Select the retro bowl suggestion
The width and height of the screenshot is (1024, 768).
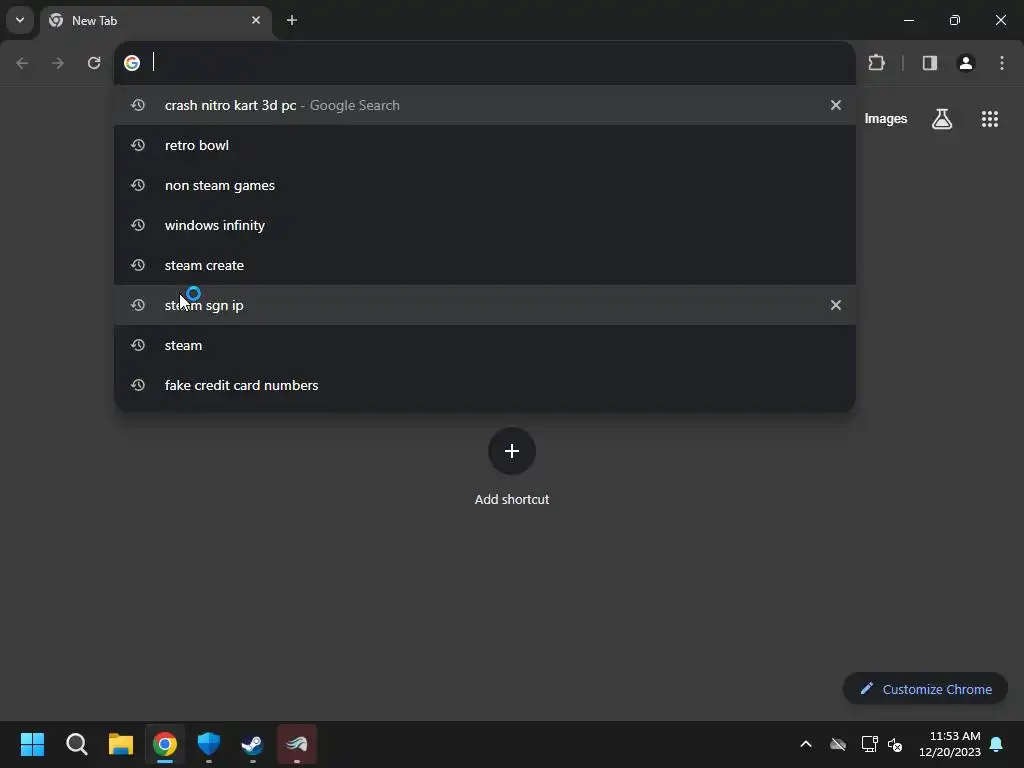[x=485, y=145]
